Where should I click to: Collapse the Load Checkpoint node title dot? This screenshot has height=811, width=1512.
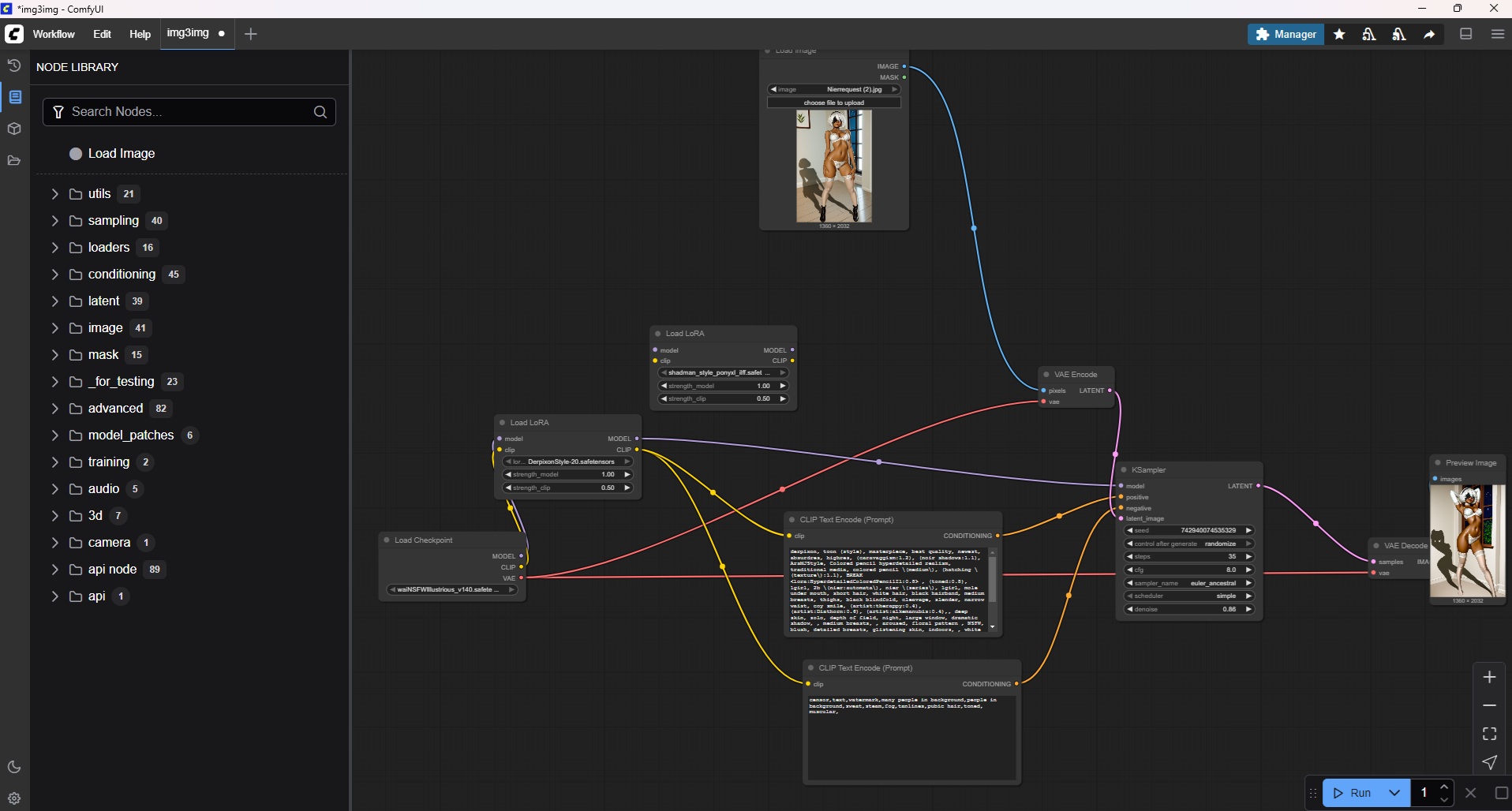pyautogui.click(x=387, y=540)
